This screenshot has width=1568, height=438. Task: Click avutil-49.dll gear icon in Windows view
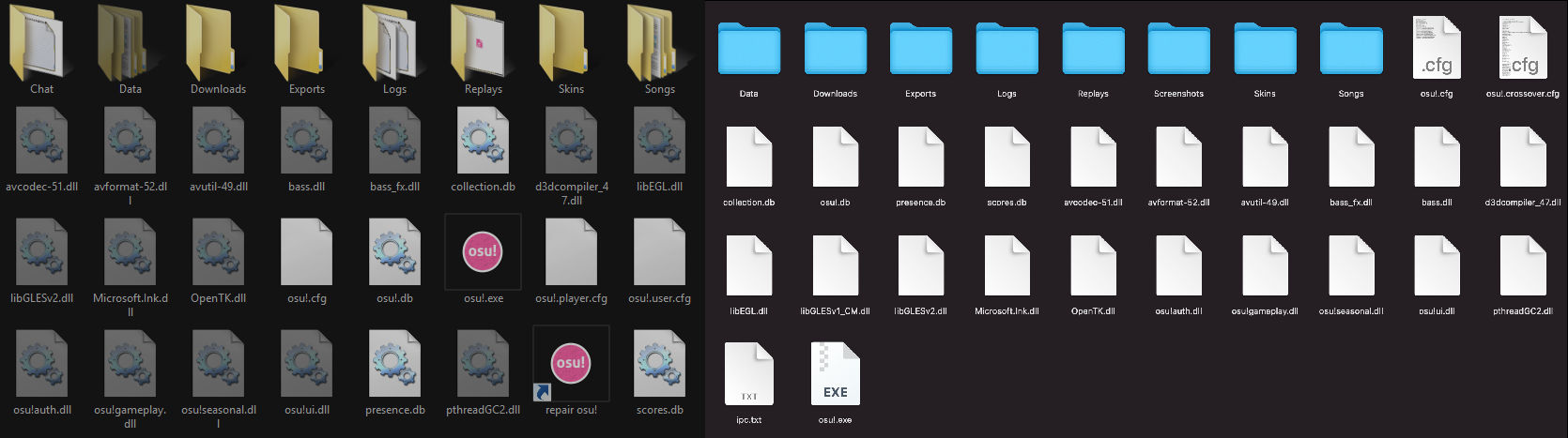[219, 141]
